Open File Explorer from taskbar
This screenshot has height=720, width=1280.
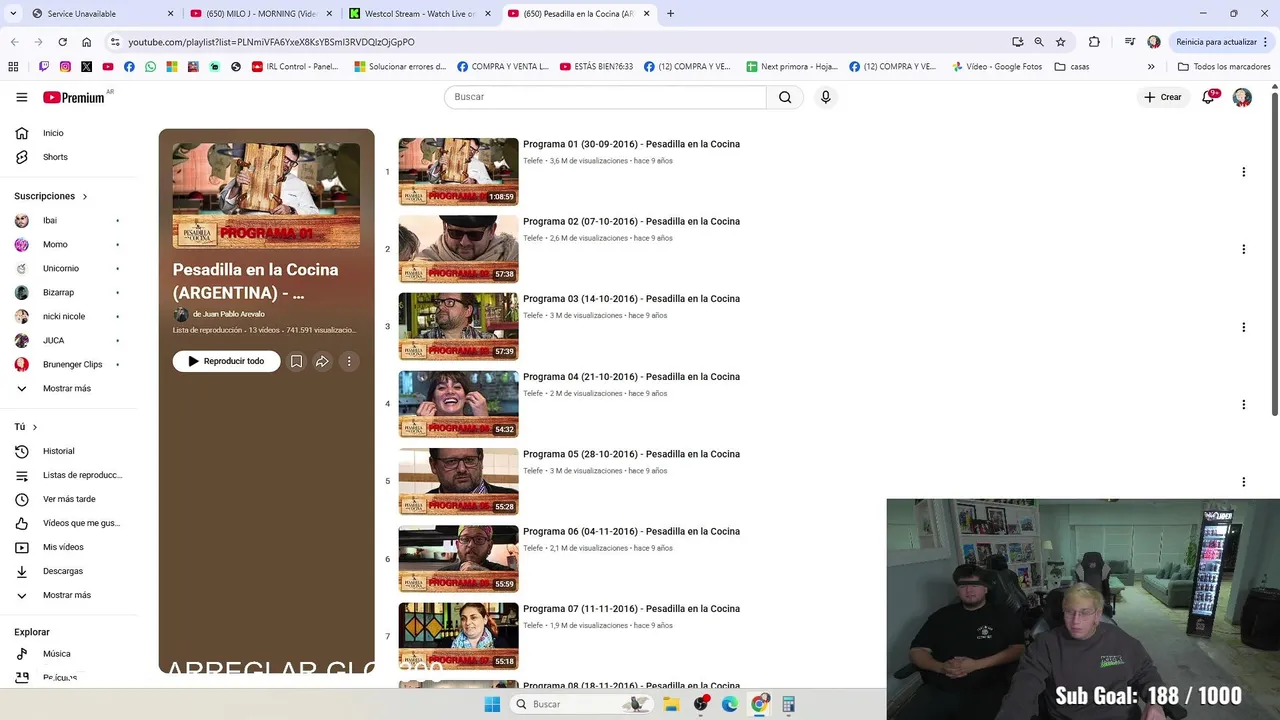(x=671, y=704)
